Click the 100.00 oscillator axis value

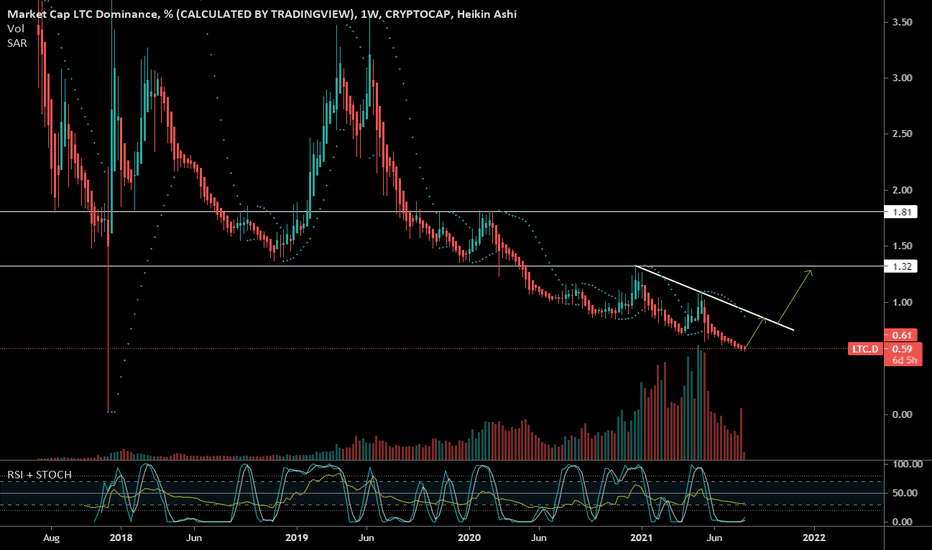[x=907, y=464]
